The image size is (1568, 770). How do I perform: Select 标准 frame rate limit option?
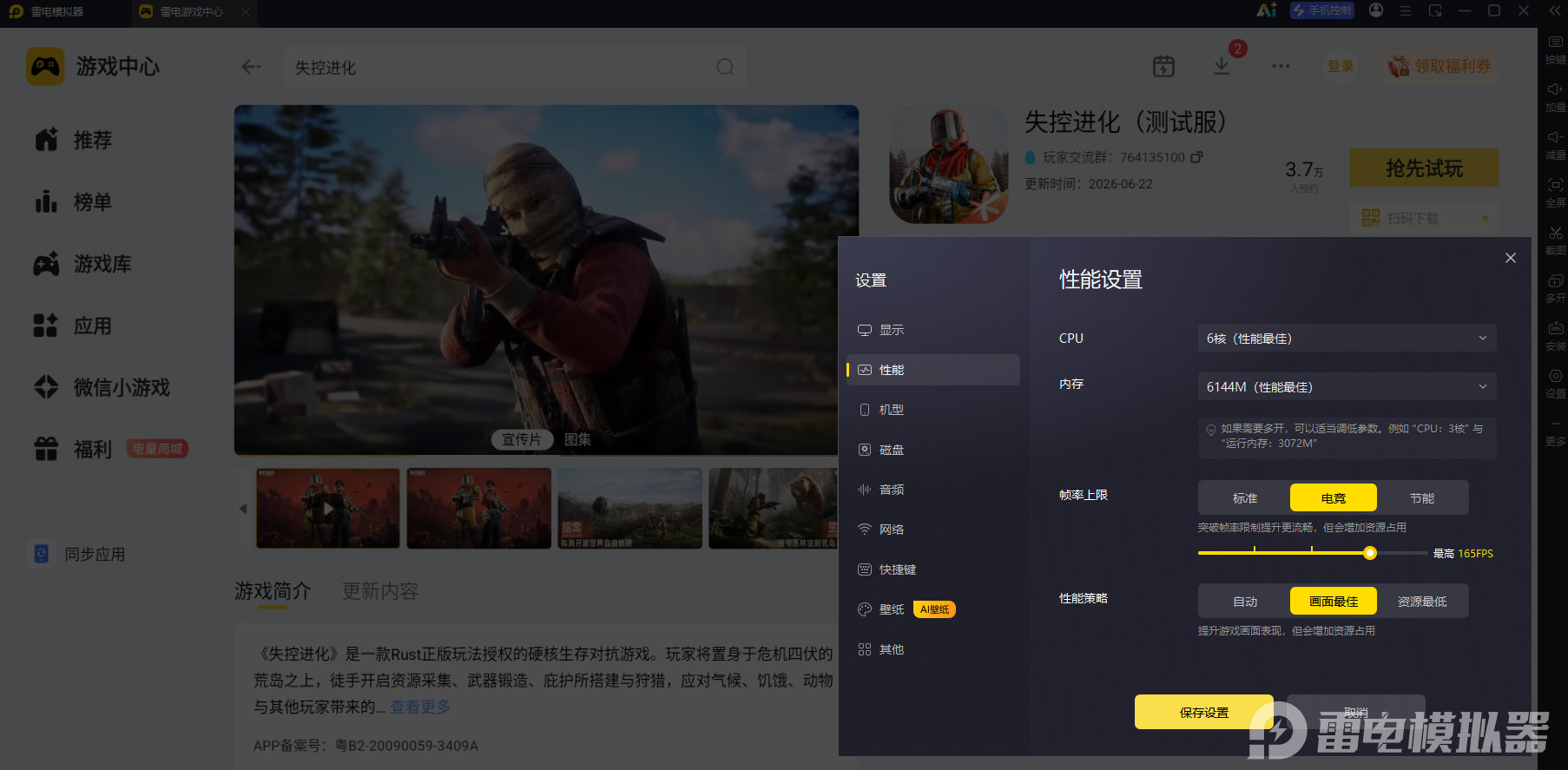pyautogui.click(x=1245, y=498)
